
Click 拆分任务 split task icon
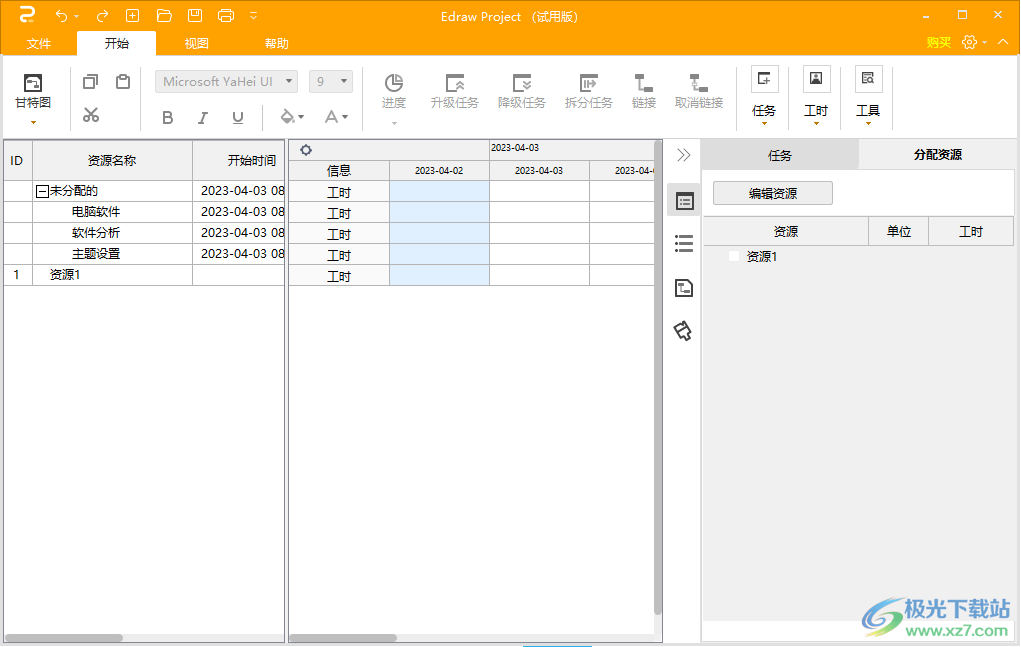click(589, 91)
